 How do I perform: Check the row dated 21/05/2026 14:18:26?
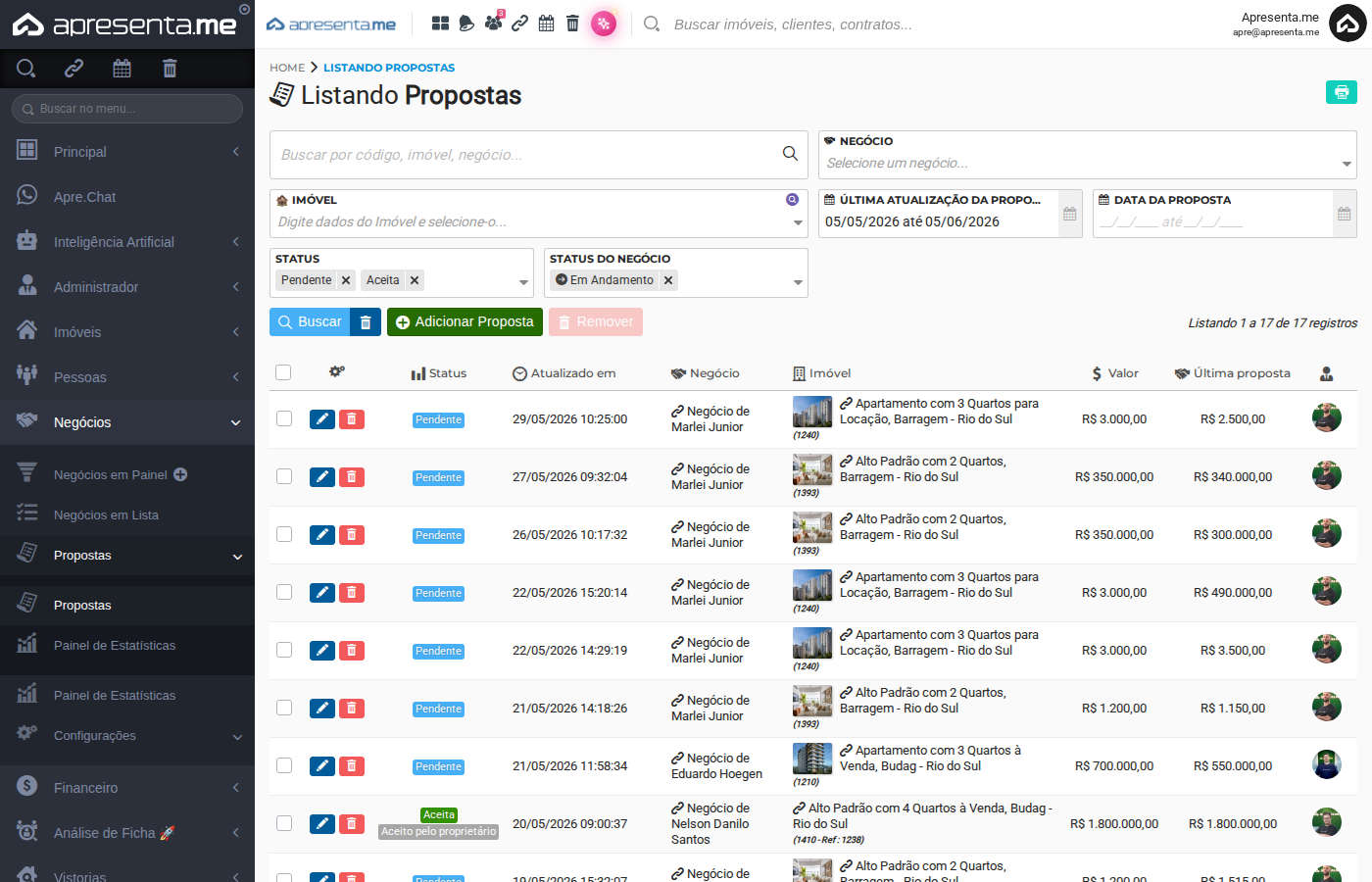[x=284, y=708]
